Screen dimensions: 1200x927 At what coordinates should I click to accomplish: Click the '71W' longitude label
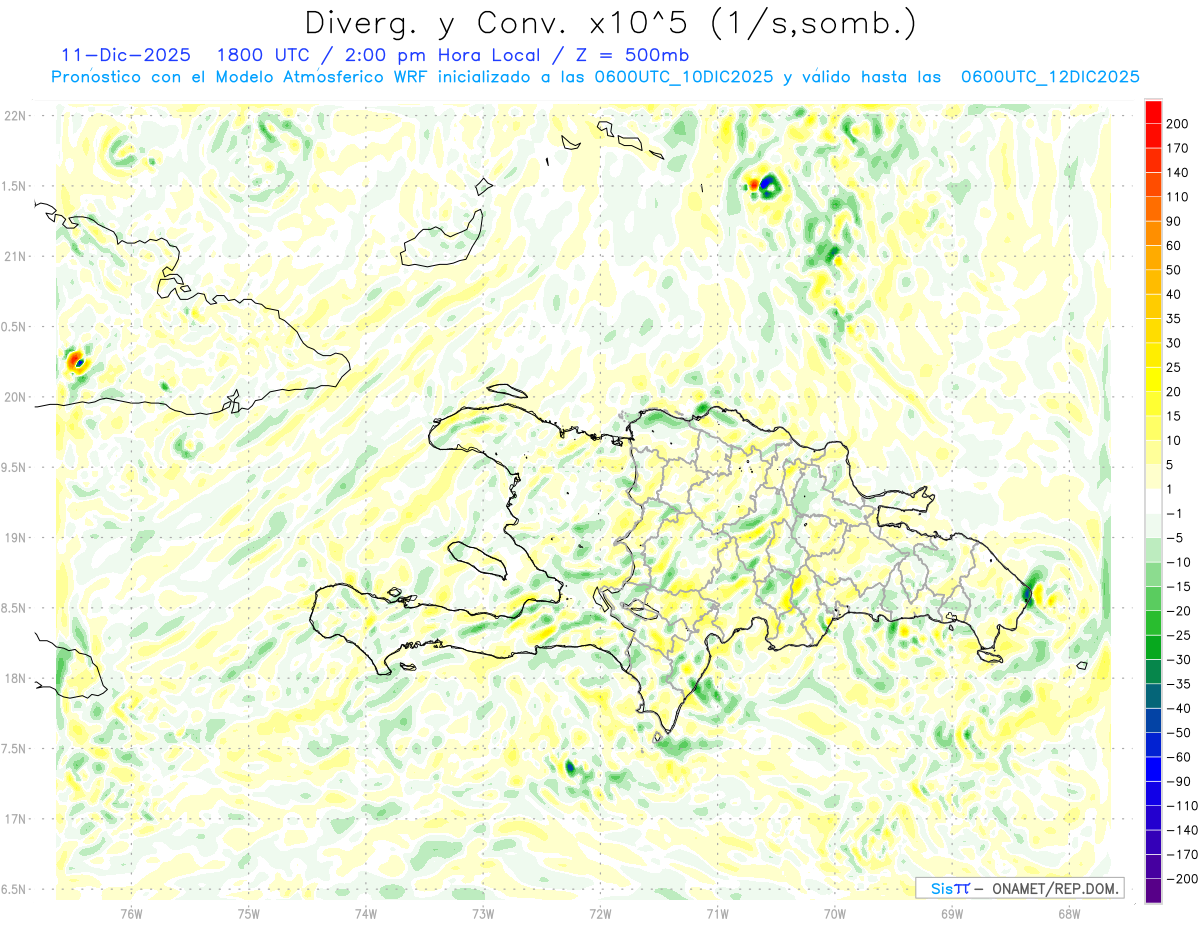click(x=717, y=913)
